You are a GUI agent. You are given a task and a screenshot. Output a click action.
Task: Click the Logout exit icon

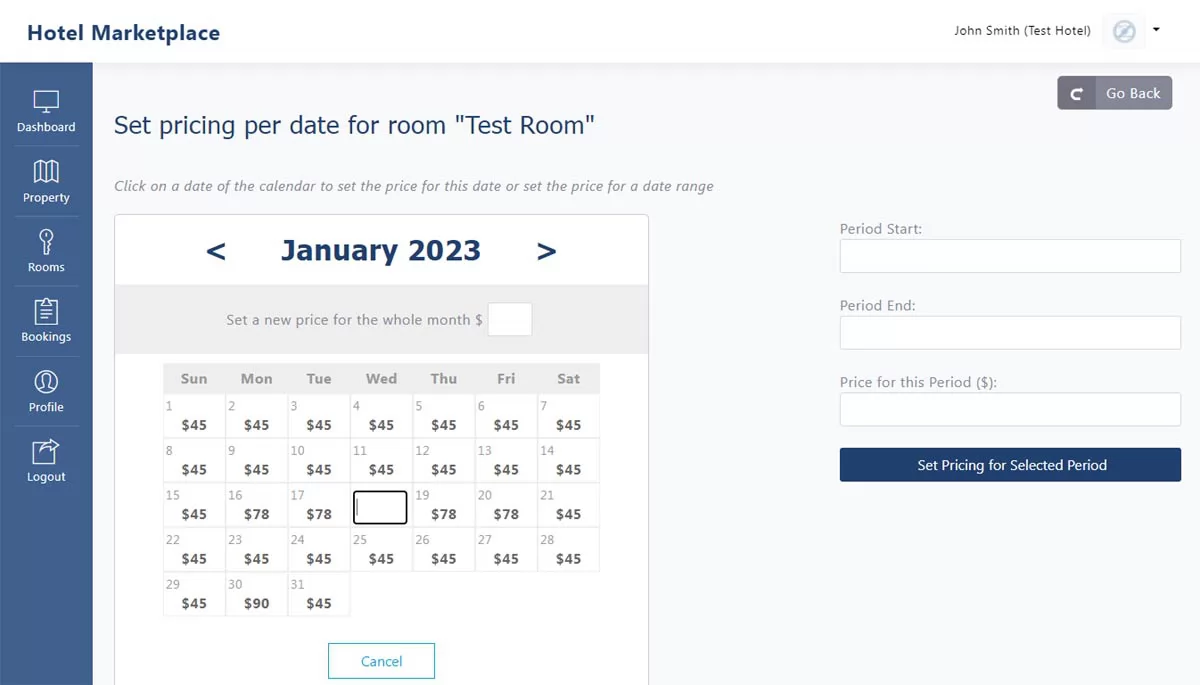[x=46, y=452]
